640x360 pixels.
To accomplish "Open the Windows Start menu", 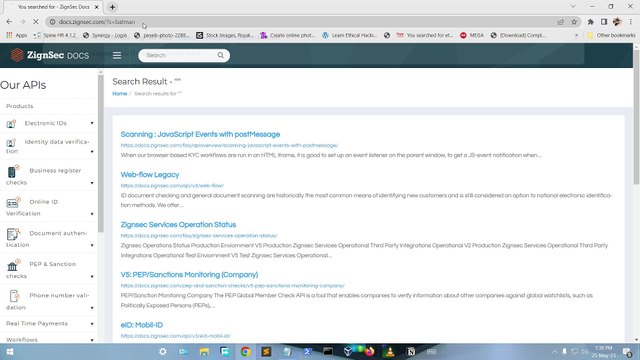I will click(x=10, y=351).
